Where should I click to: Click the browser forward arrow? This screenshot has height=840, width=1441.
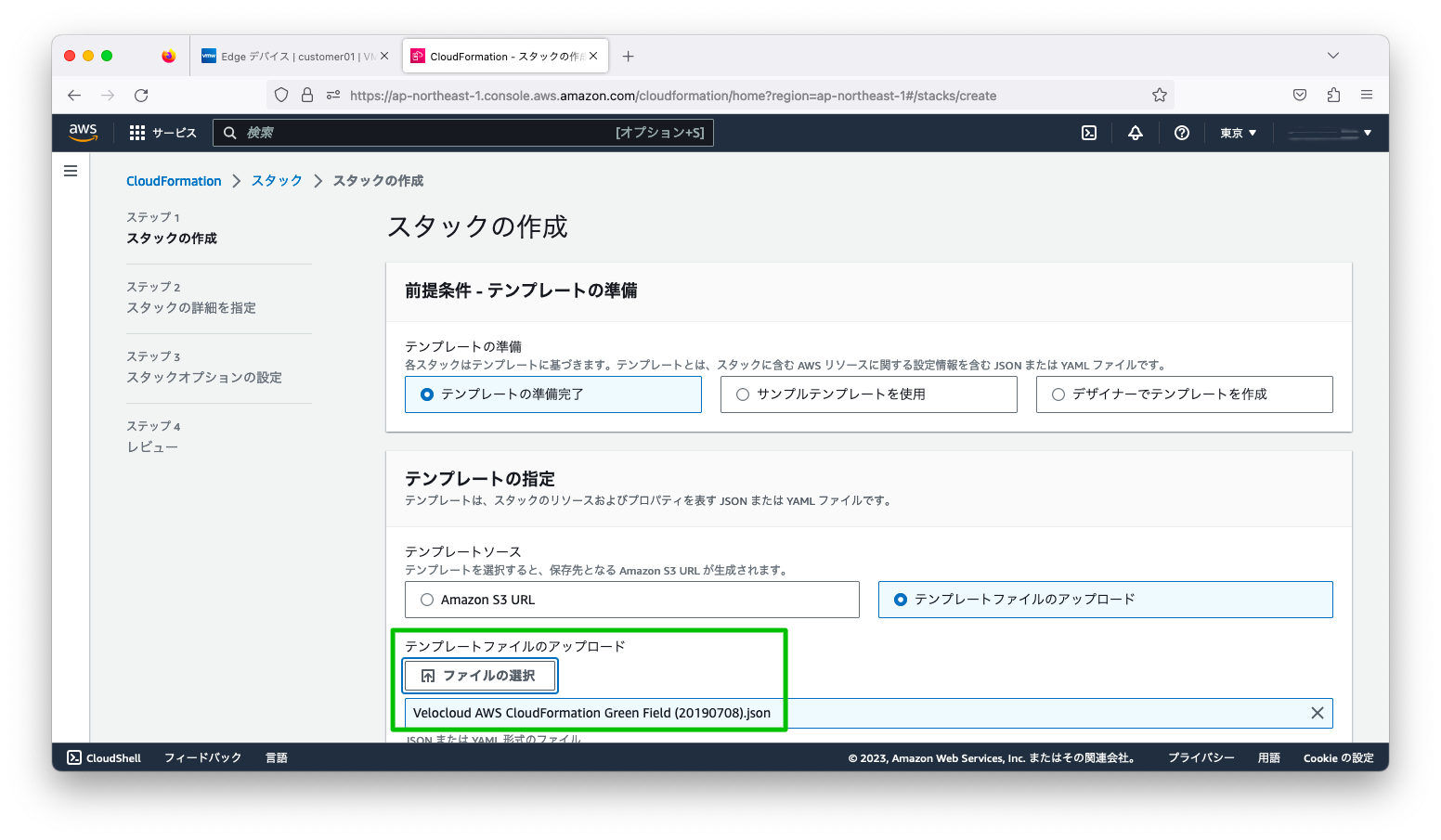(x=108, y=95)
